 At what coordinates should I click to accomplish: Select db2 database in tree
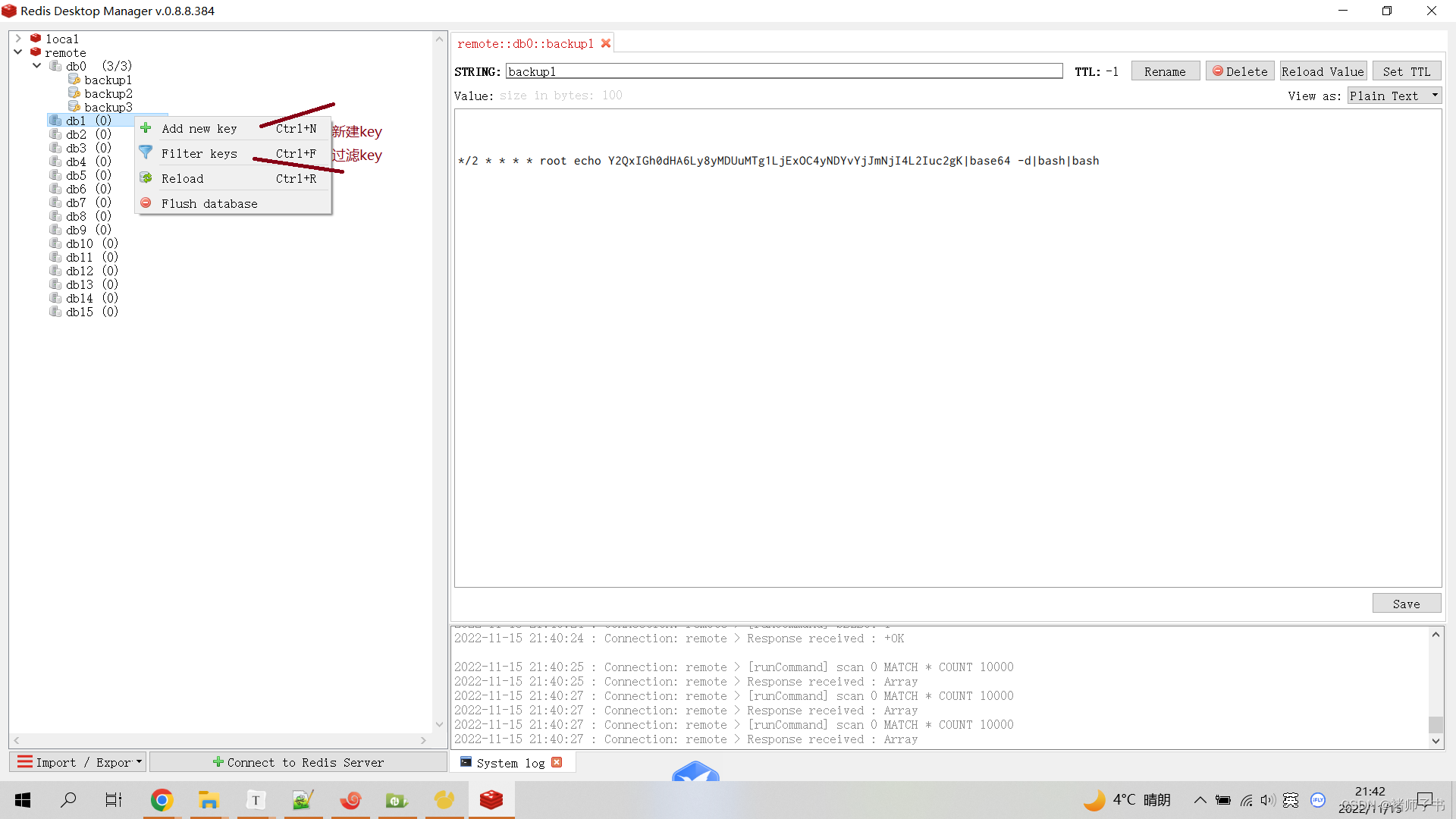(x=89, y=134)
